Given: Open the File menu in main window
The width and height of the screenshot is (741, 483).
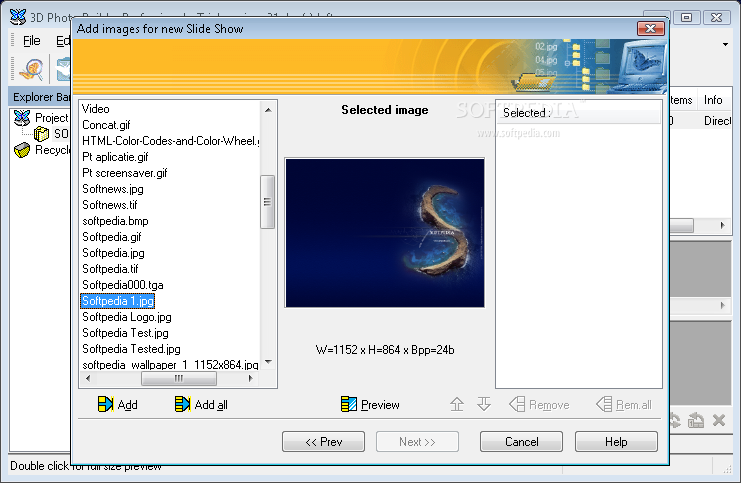Looking at the screenshot, I should (32, 41).
